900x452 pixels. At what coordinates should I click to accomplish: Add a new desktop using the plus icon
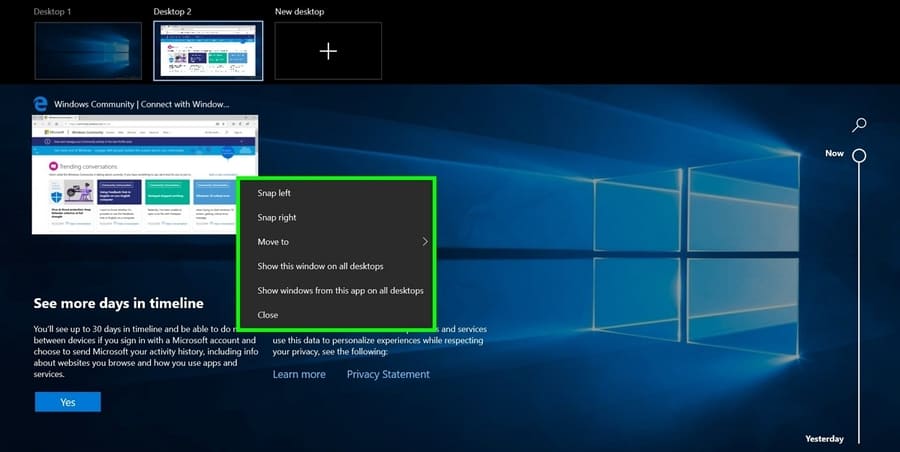coord(328,51)
